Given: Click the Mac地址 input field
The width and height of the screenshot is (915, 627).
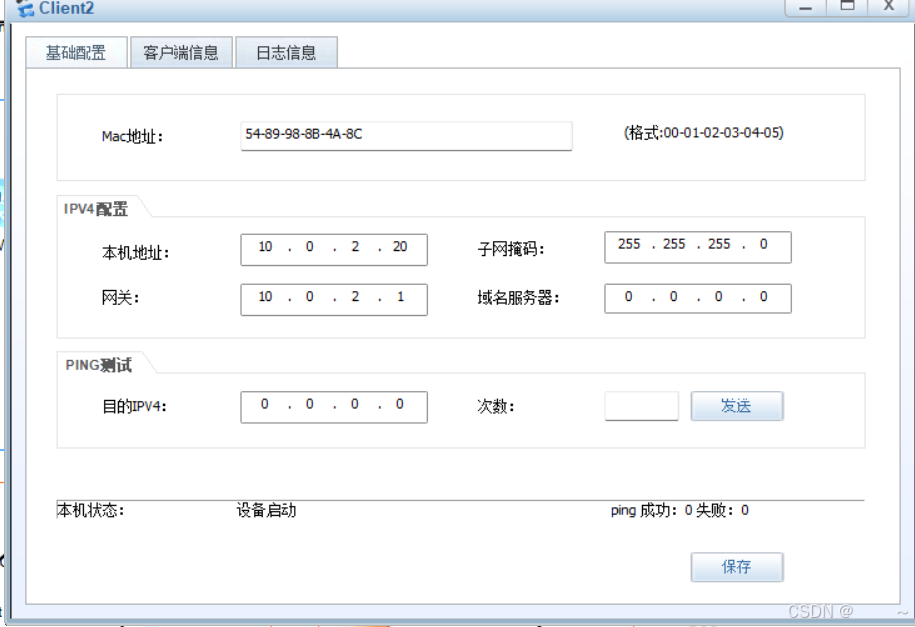Looking at the screenshot, I should (x=406, y=135).
